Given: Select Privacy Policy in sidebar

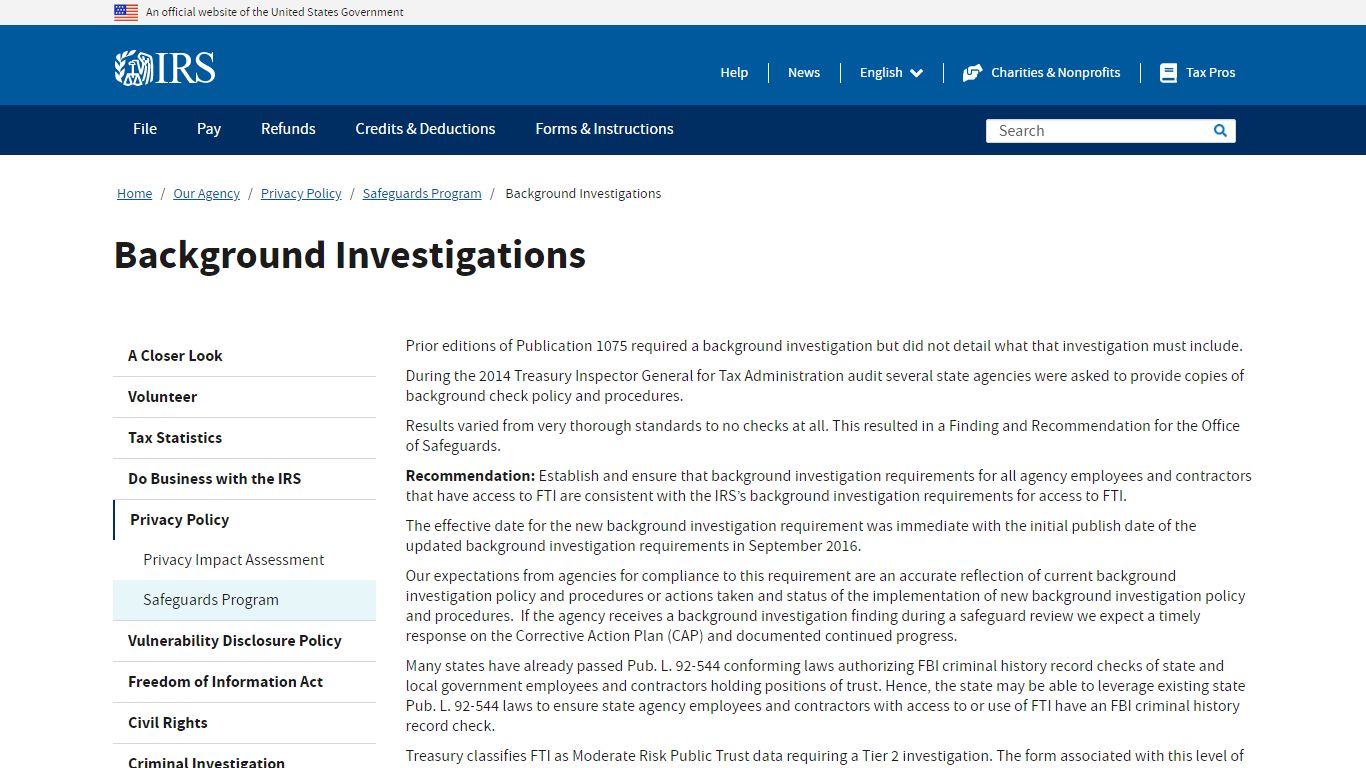Looking at the screenshot, I should [244, 520].
